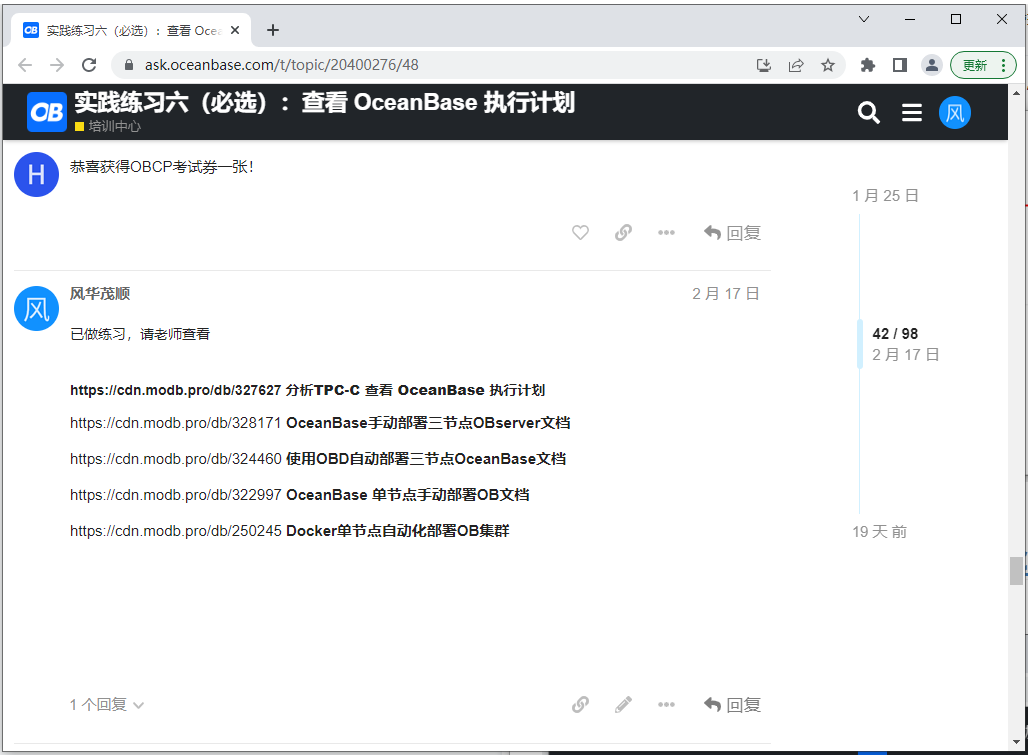Open the hamburger menu icon

pyautogui.click(x=911, y=113)
